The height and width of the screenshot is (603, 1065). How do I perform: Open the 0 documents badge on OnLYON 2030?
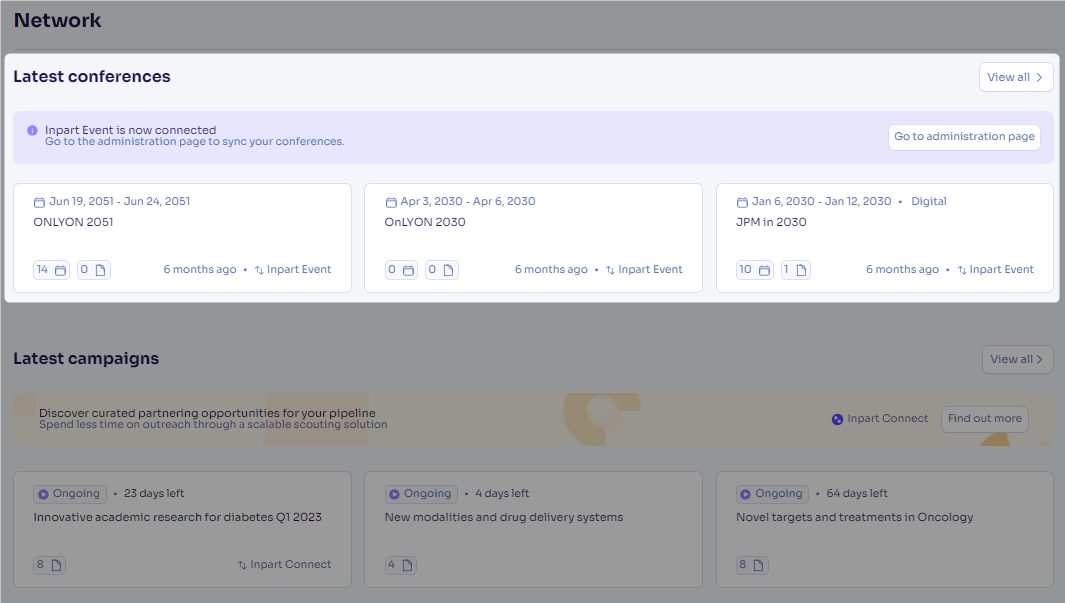click(442, 270)
